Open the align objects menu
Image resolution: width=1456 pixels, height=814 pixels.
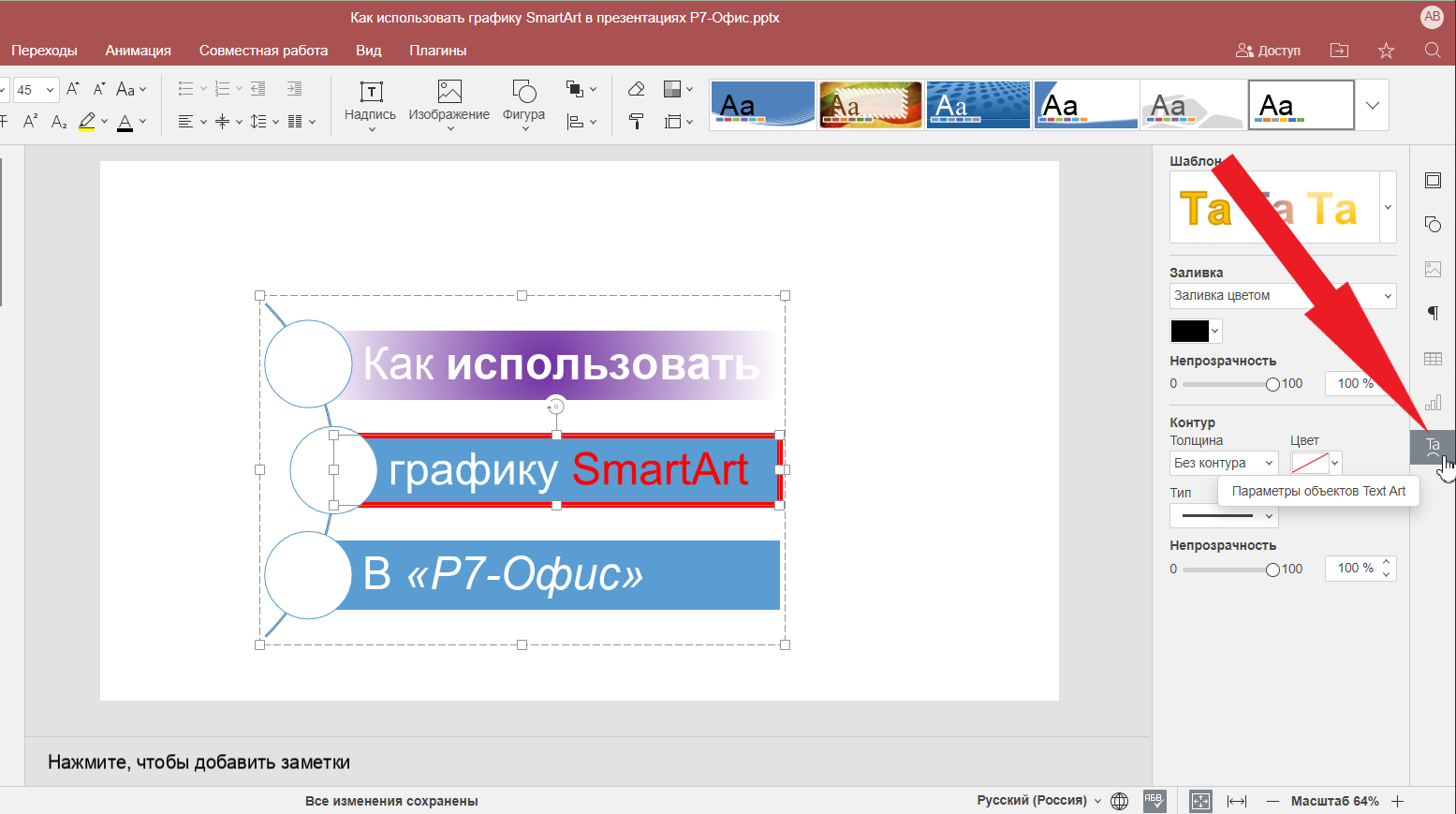click(581, 122)
